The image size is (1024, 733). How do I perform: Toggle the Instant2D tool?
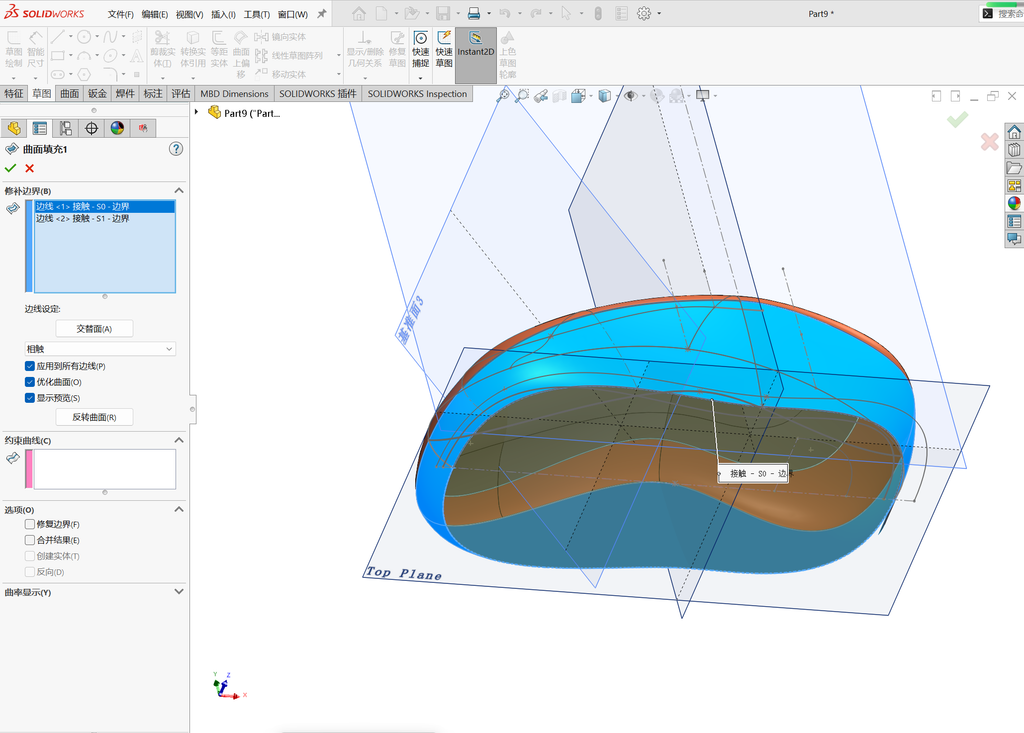point(475,55)
